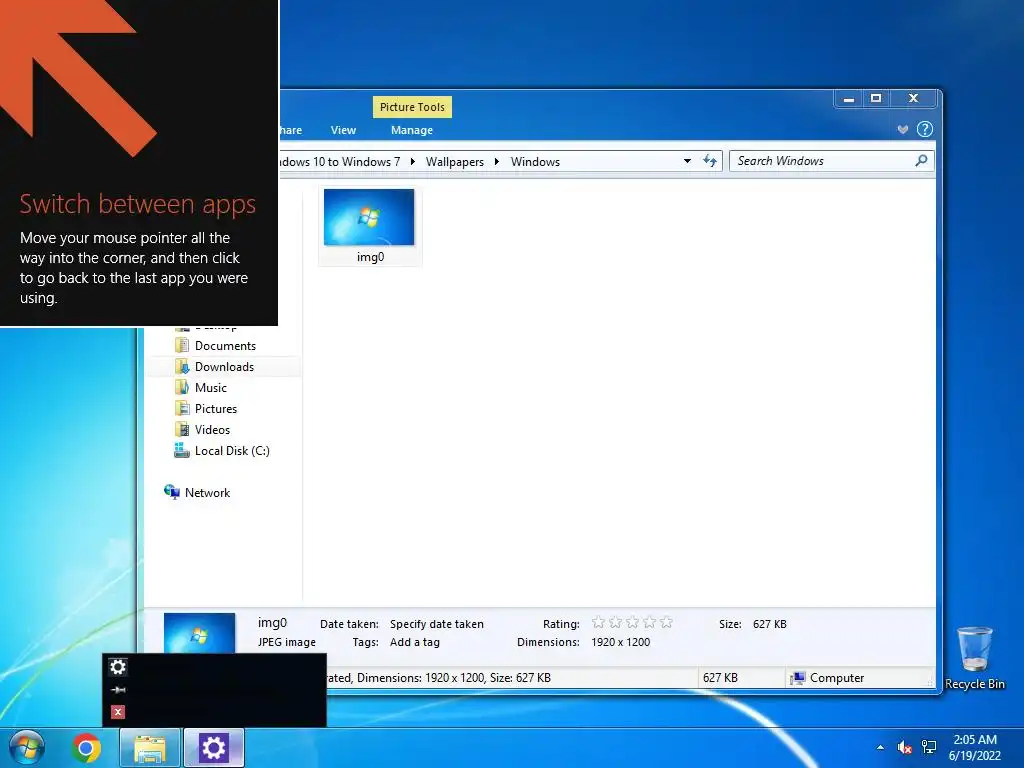This screenshot has width=1024, height=768.
Task: Select Network in the navigation pane
Action: 207,492
